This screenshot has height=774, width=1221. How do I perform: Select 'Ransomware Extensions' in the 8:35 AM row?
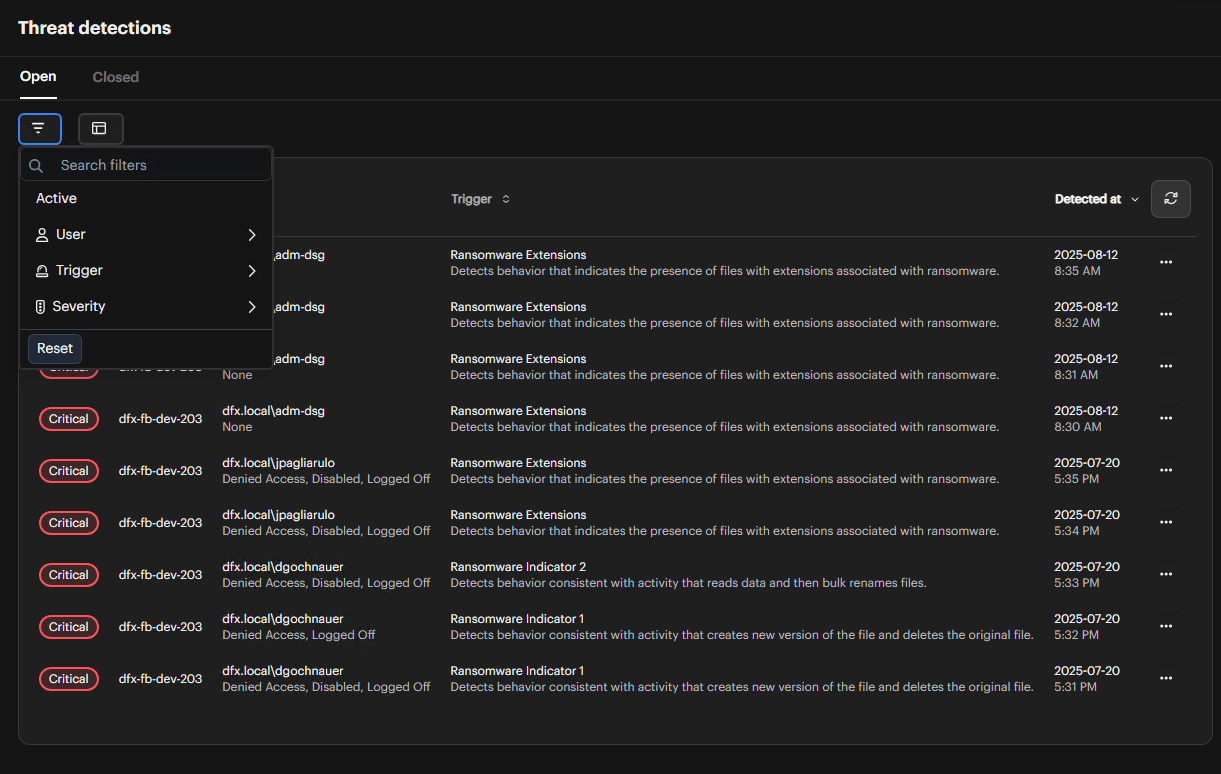click(518, 255)
